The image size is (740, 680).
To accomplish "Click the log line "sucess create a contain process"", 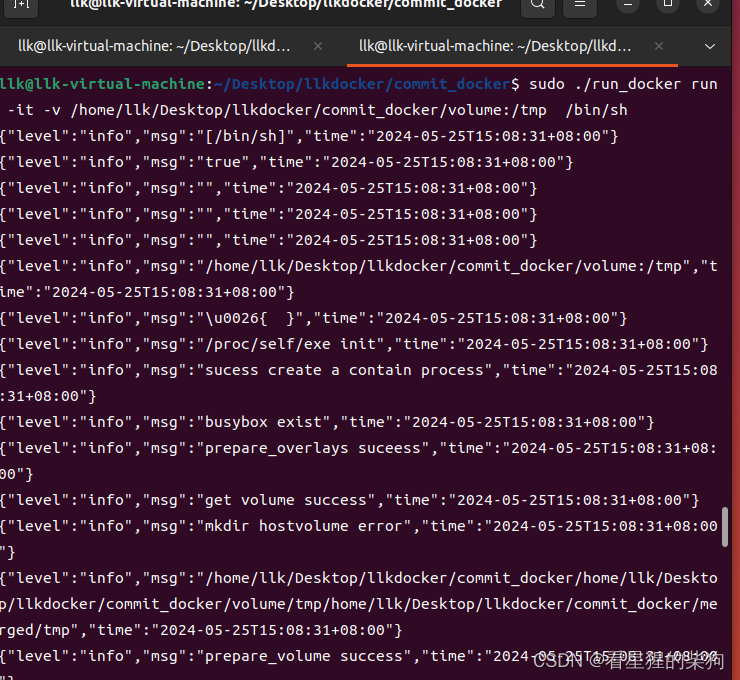I will [359, 383].
